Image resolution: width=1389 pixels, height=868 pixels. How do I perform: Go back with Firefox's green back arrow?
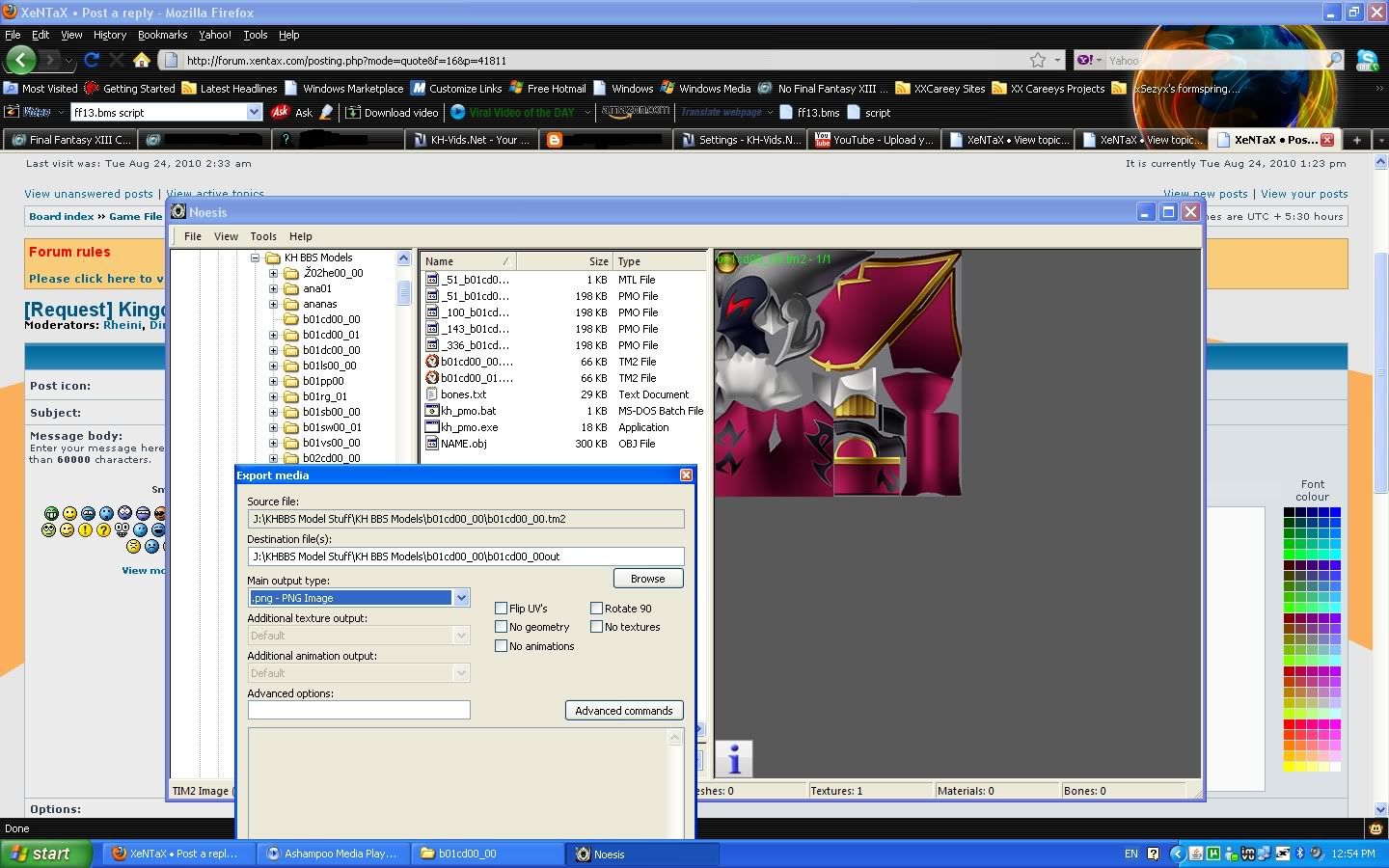pos(20,60)
